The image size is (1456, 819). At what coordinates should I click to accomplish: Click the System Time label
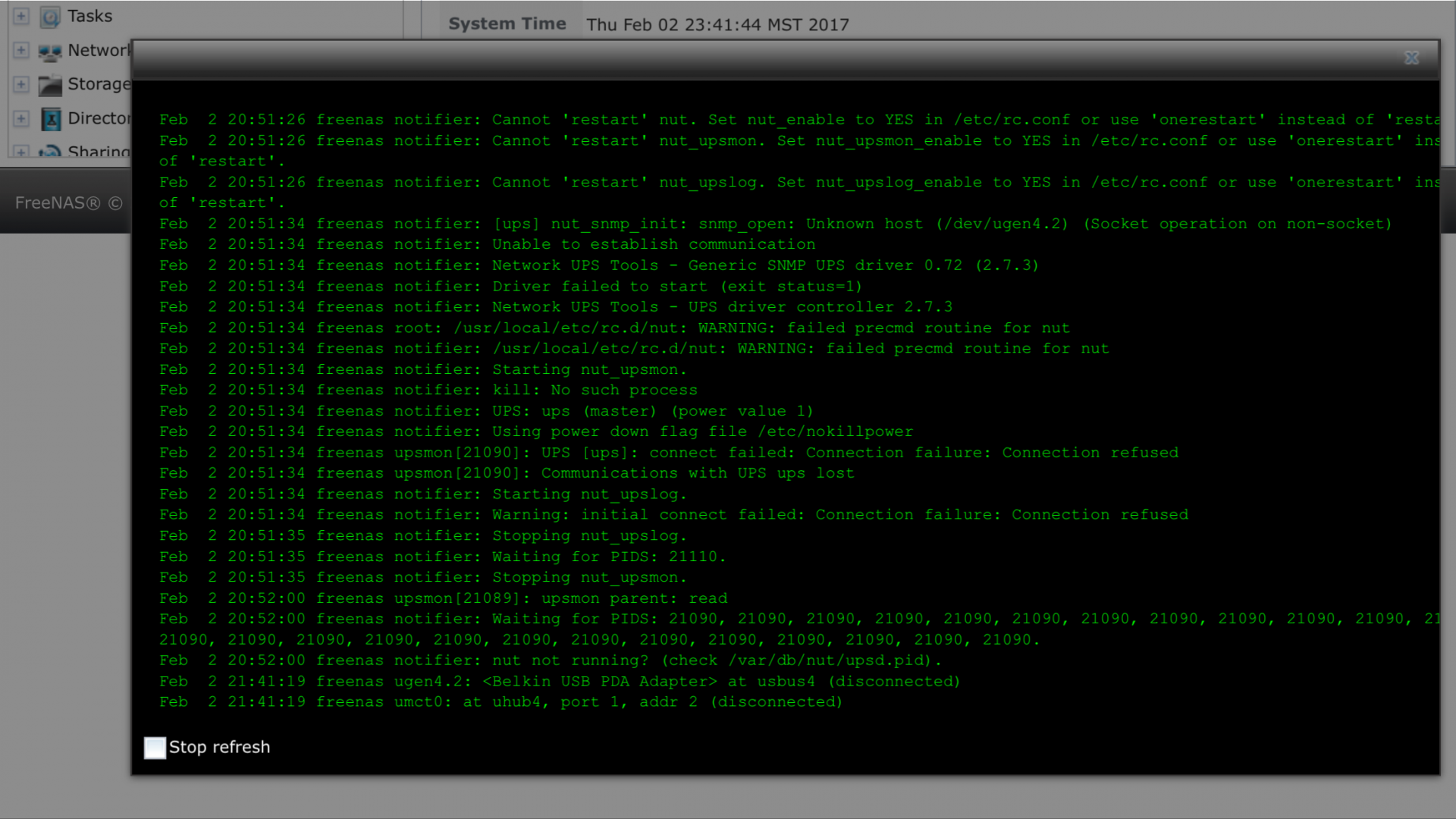tap(507, 24)
